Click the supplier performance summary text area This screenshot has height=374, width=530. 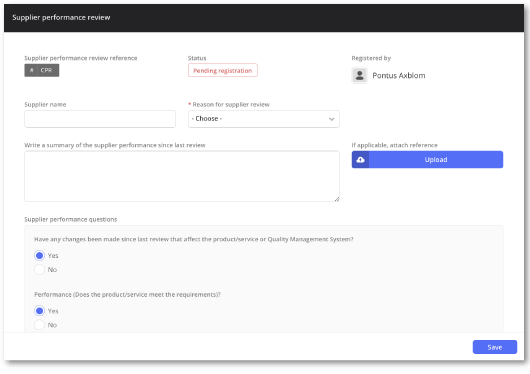[182, 176]
